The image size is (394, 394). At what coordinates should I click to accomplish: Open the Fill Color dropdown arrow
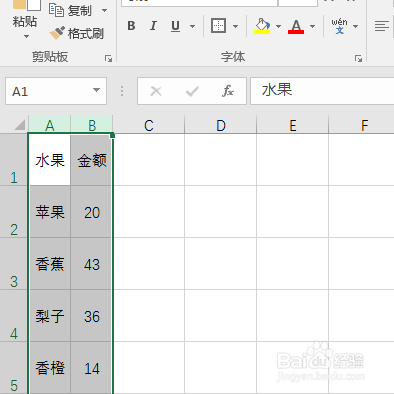click(278, 26)
